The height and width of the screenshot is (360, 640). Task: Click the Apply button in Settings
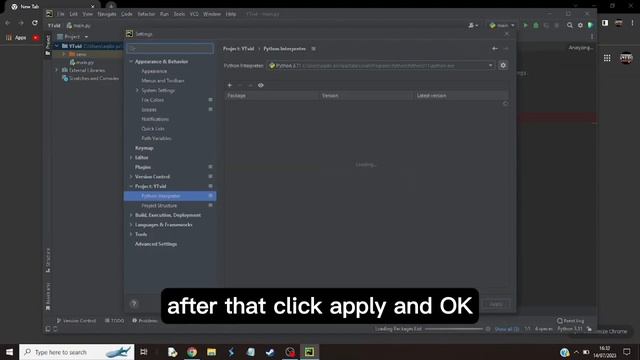[496, 304]
